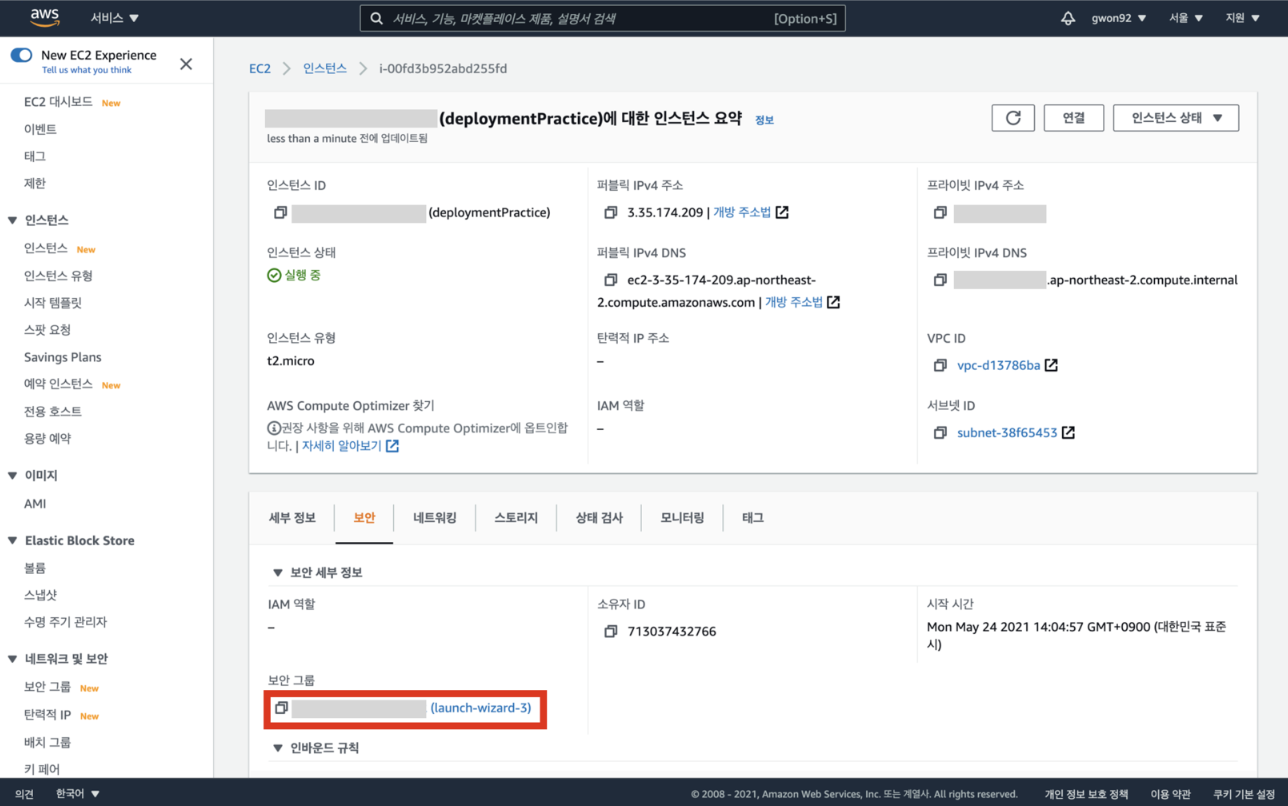Open EC2 대시보드 in sidebar
The height and width of the screenshot is (806, 1288).
[58, 102]
